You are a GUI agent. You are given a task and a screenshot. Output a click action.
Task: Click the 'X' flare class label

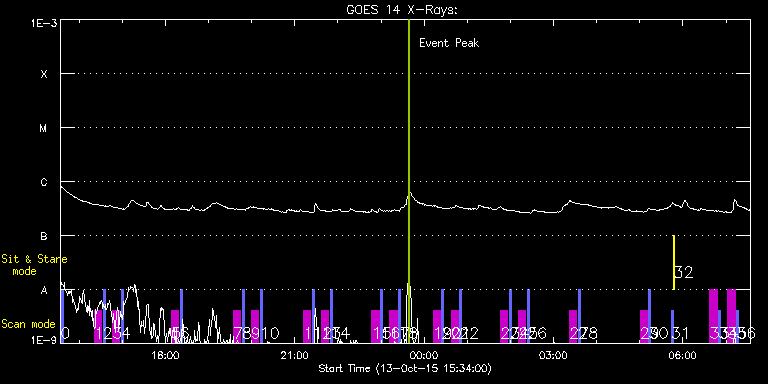pos(44,74)
